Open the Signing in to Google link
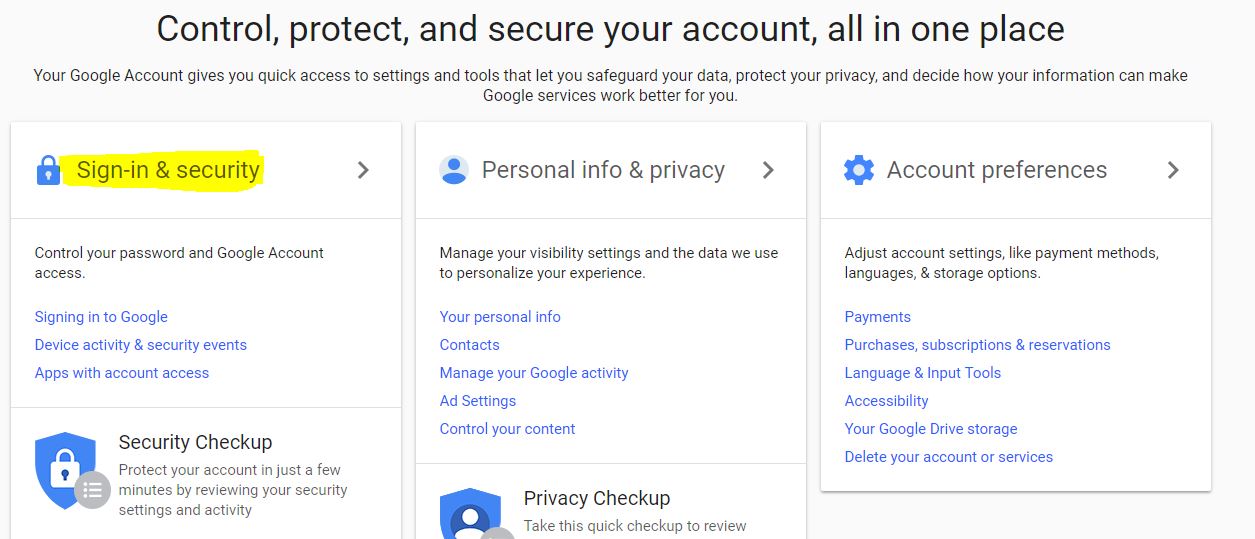This screenshot has height=539, width=1255. coord(101,317)
